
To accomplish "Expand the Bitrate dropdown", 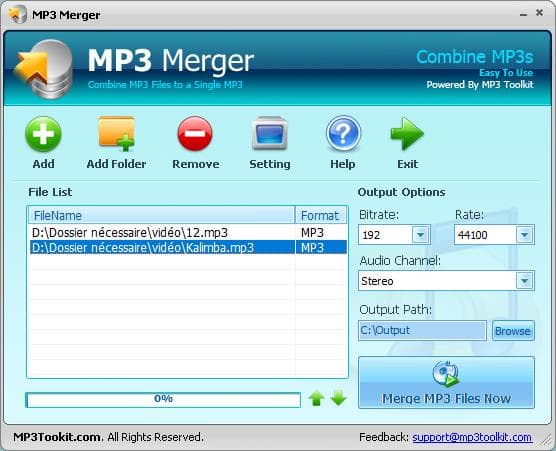I will tap(421, 234).
